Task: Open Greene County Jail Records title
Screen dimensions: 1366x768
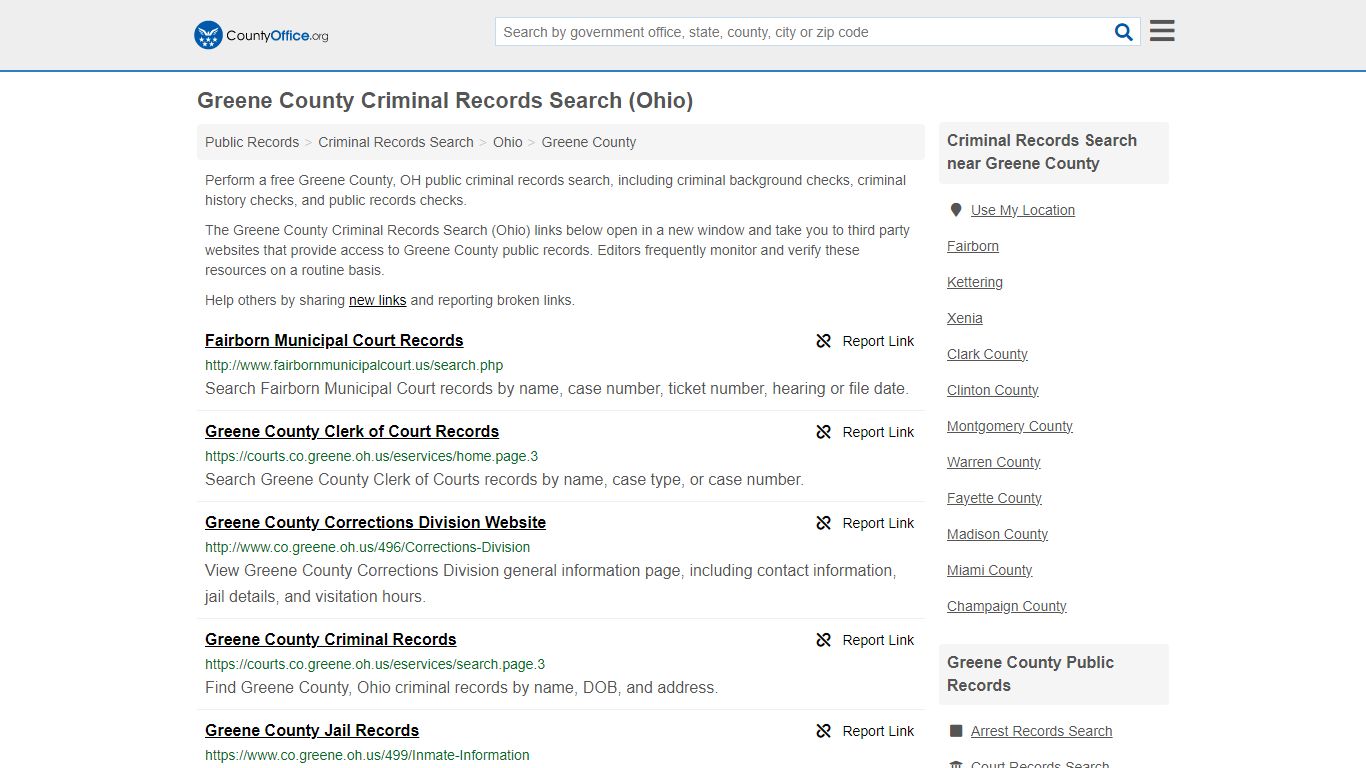Action: tap(312, 730)
